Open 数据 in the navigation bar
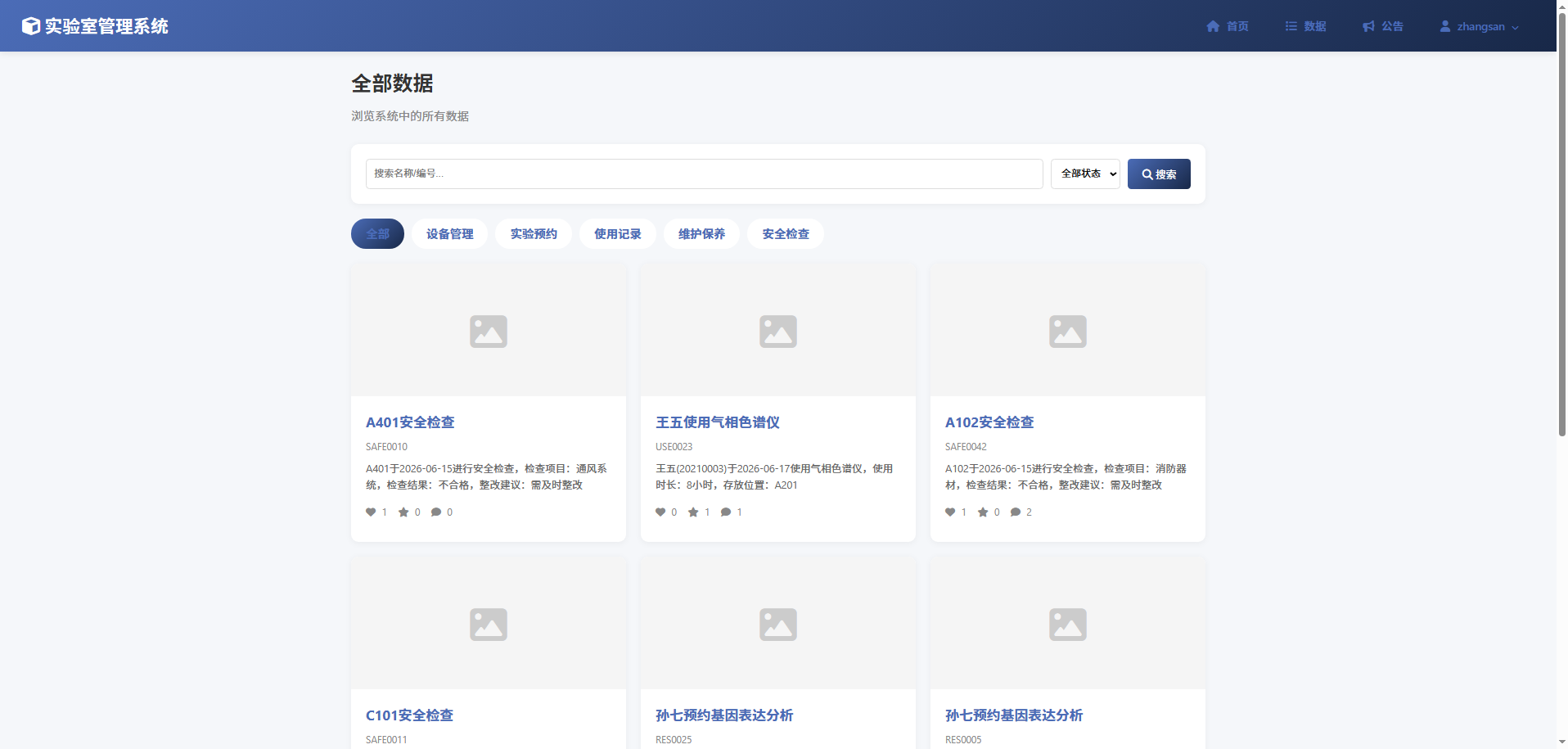1568x749 pixels. pos(1305,26)
